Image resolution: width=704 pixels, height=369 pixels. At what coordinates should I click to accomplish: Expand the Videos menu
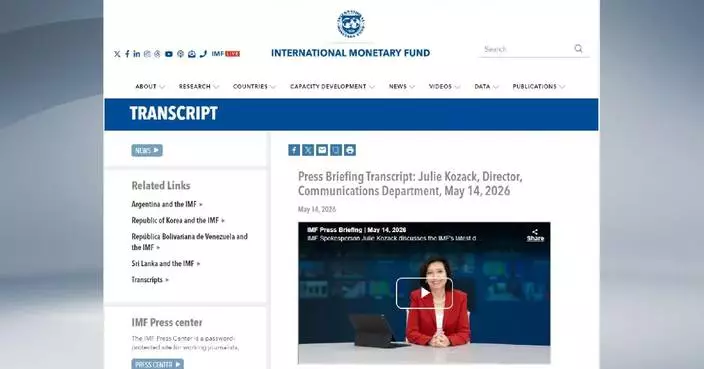[444, 86]
